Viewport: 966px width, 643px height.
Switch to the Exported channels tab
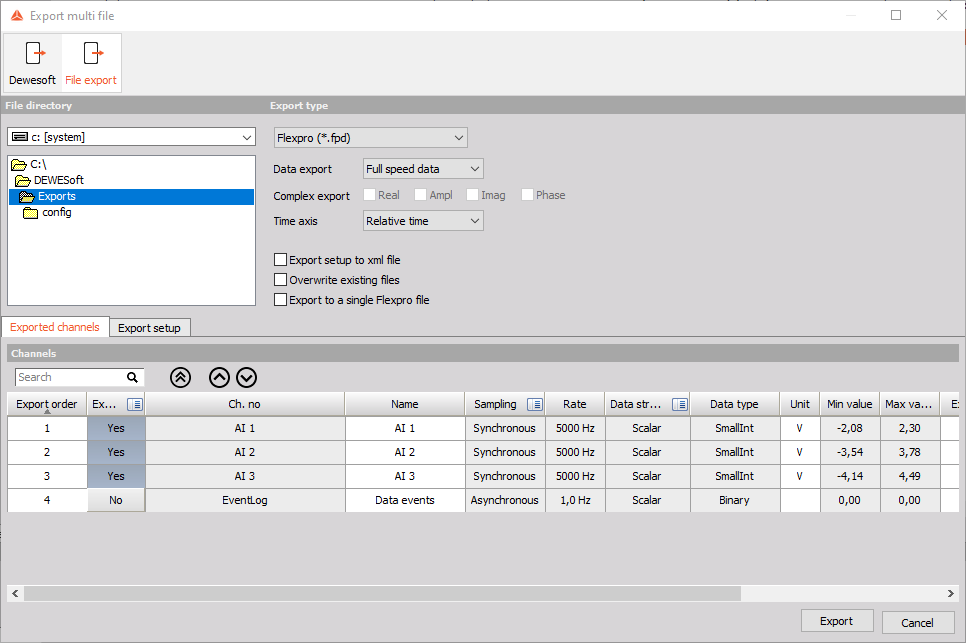coord(55,327)
